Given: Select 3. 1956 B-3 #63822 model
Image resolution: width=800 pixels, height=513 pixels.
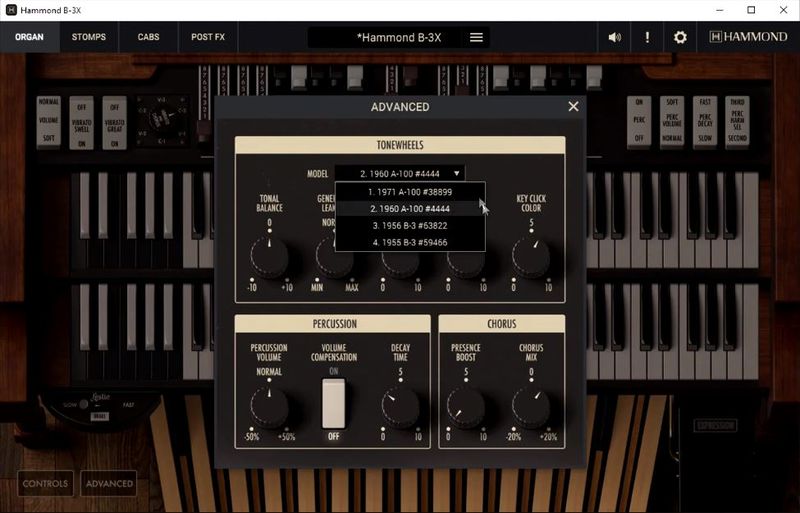Looking at the screenshot, I should tap(410, 226).
